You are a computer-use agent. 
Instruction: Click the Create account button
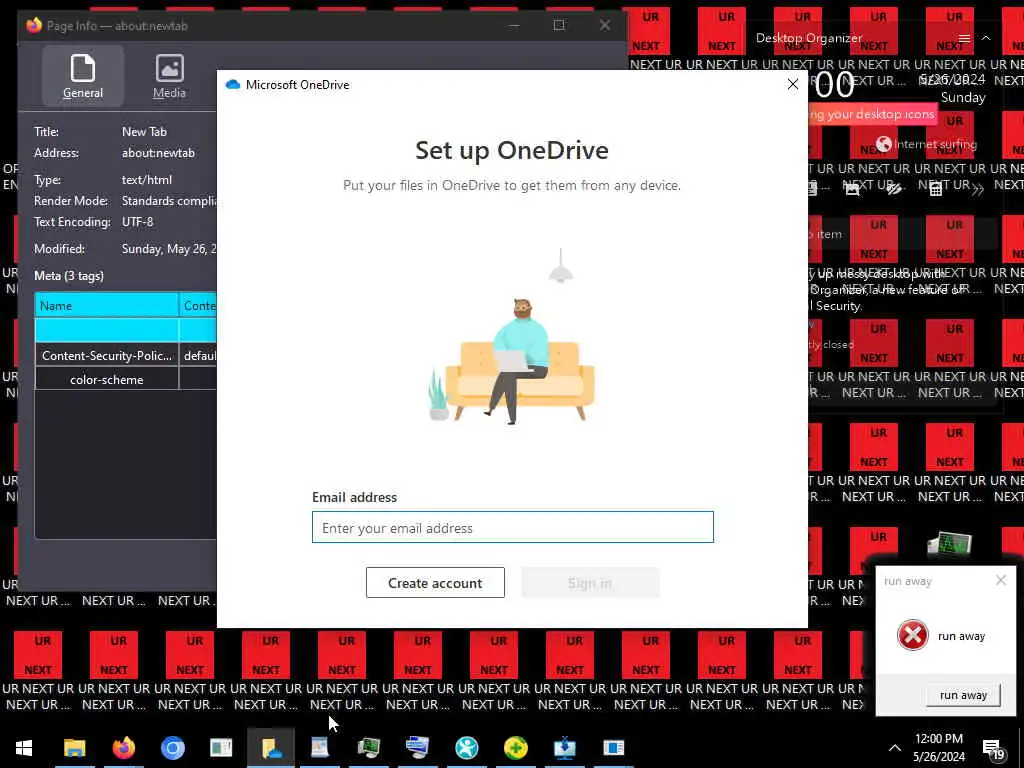[435, 583]
